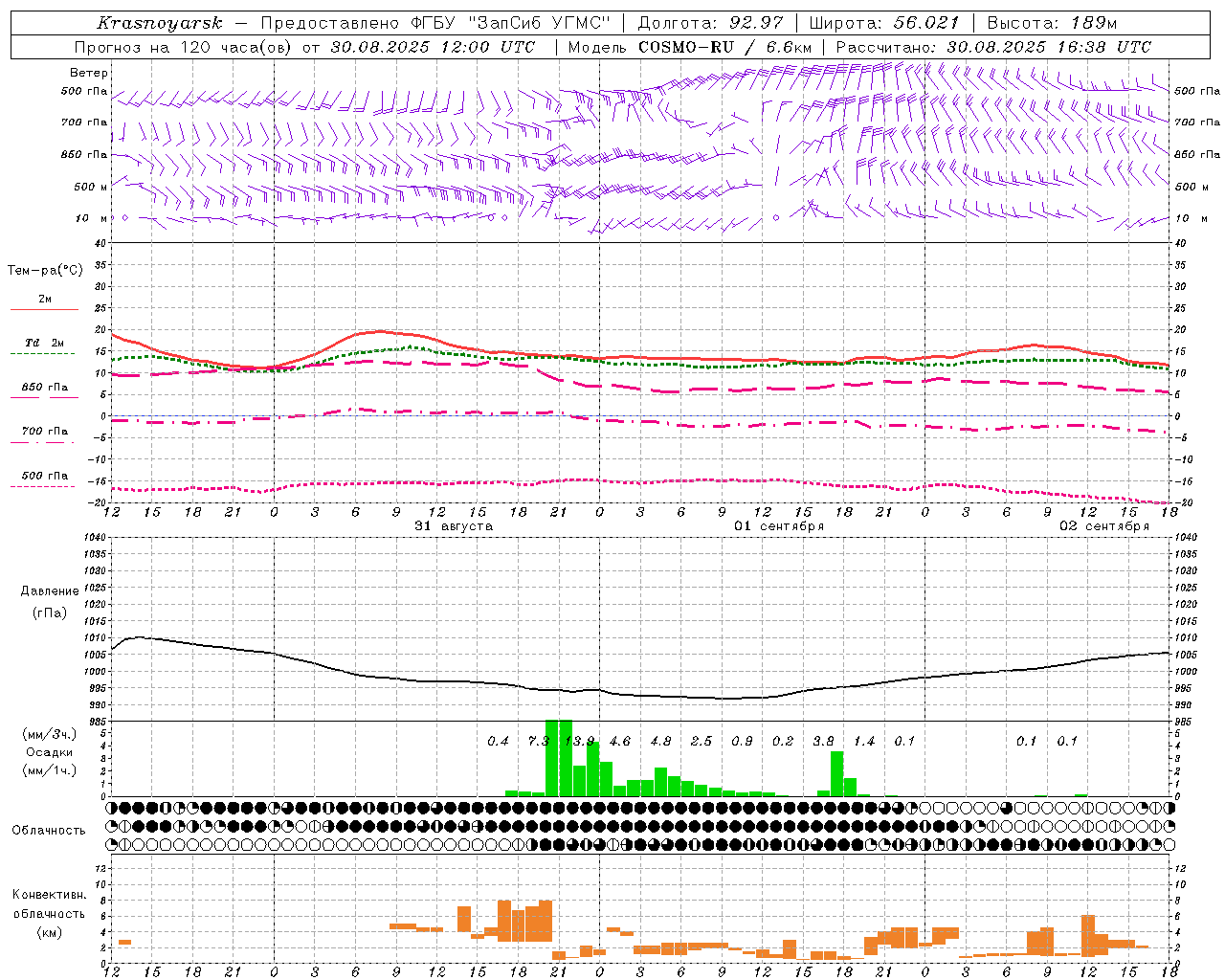Click the 0.9 precipitation value
The height and width of the screenshot is (980, 1225).
pyautogui.click(x=742, y=741)
